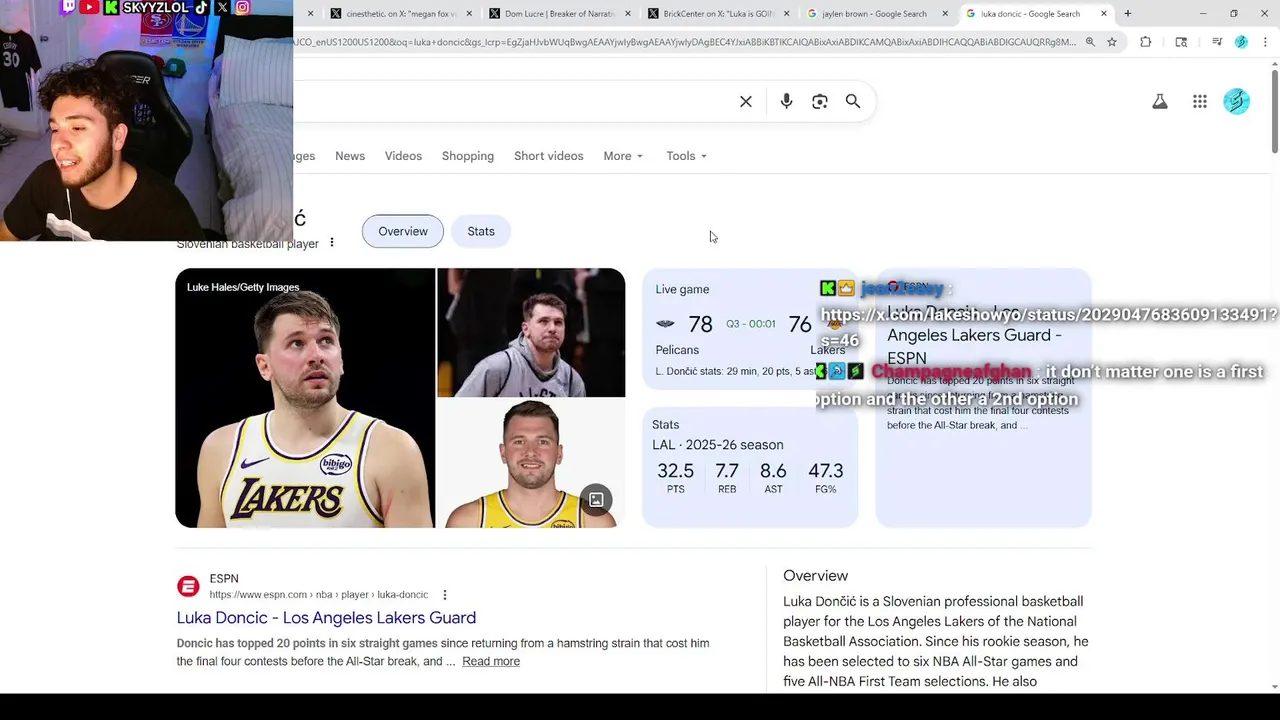Open a new browser tab

coord(1128,14)
